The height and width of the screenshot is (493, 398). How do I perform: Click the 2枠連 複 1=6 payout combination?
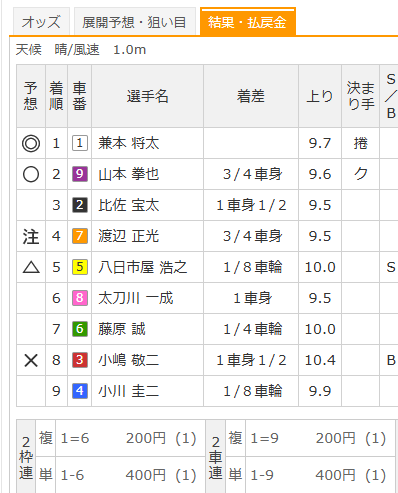(x=75, y=438)
